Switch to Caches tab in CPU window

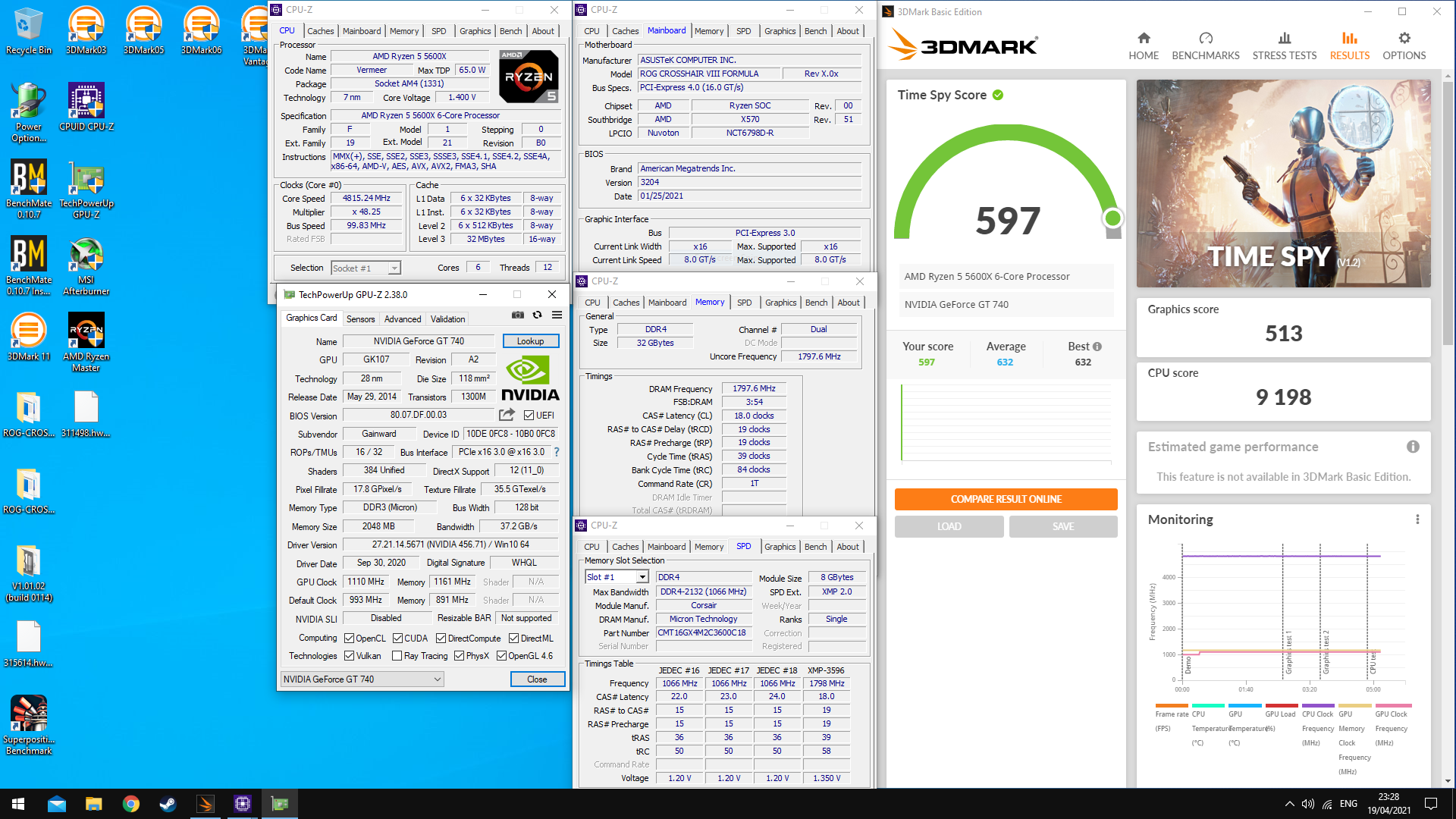click(320, 31)
